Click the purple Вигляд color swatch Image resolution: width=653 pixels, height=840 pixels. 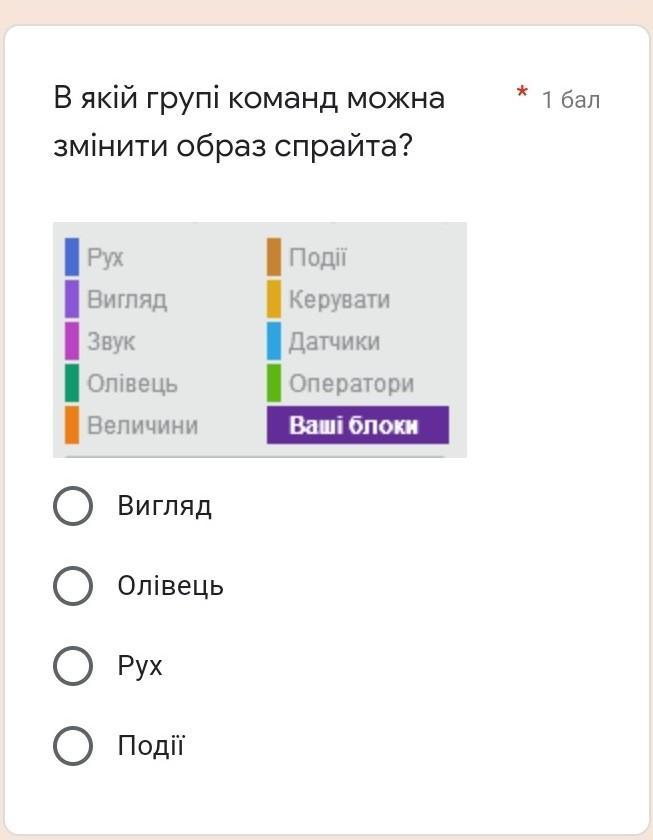click(x=72, y=299)
